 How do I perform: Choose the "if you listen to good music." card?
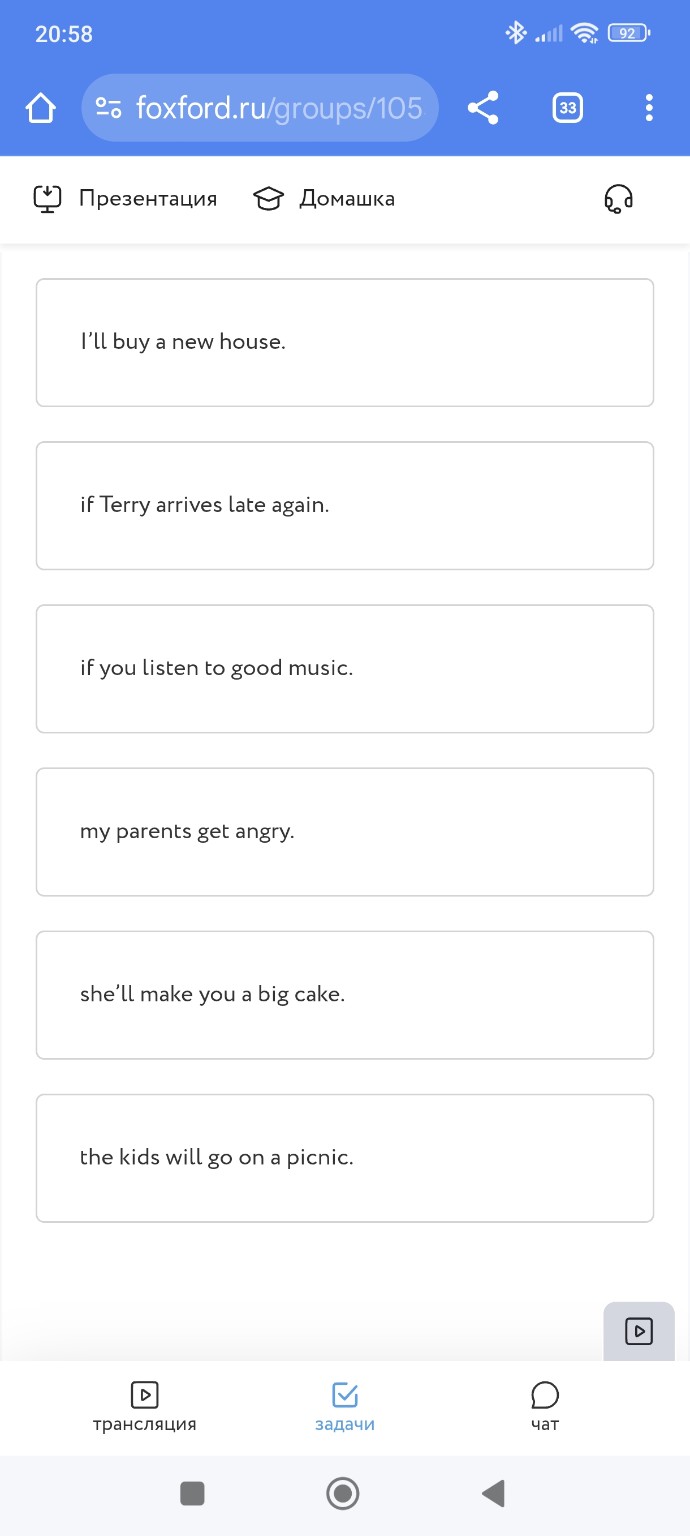pos(345,668)
